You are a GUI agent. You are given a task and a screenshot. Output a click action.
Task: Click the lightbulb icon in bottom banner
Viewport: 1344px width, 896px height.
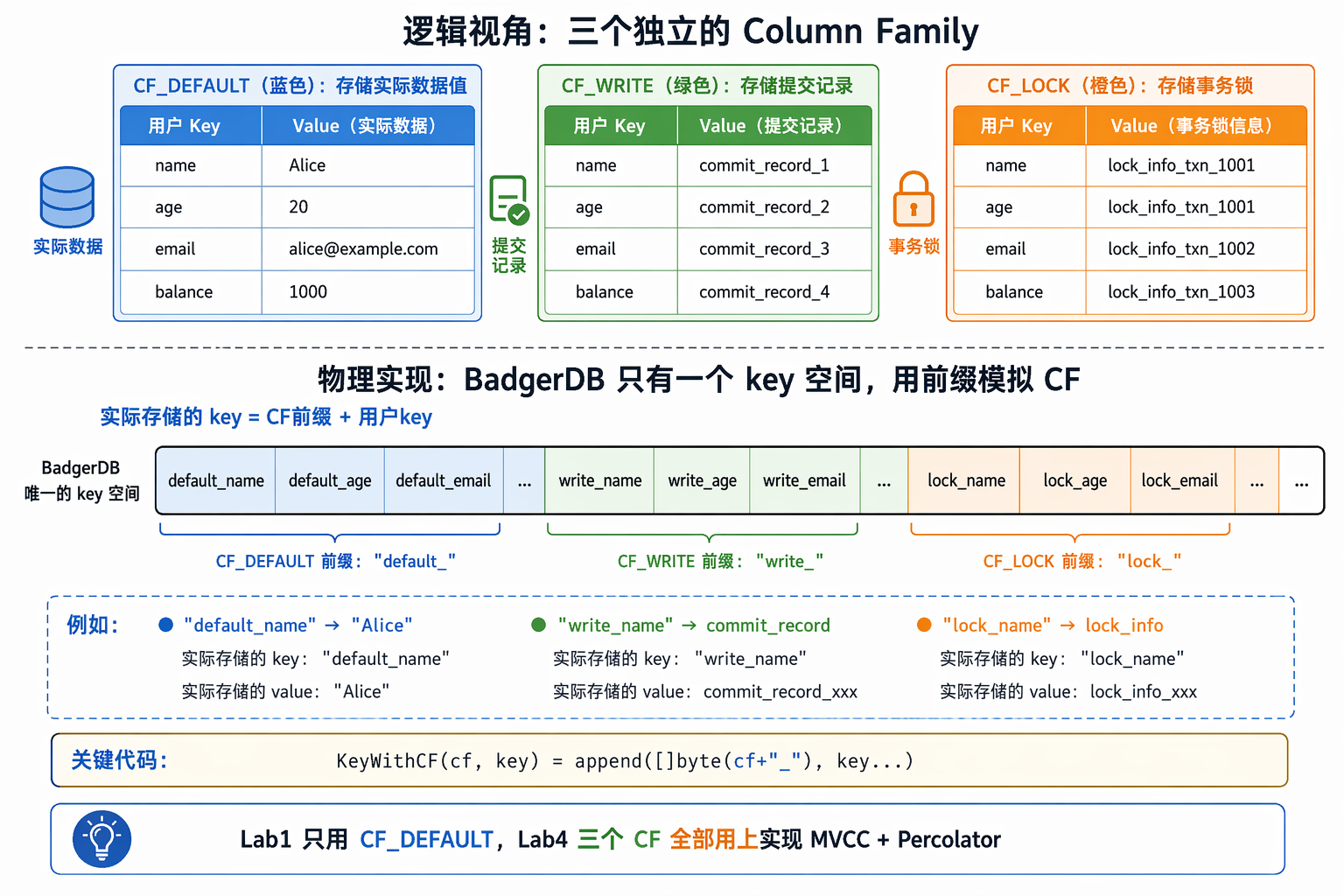102,838
